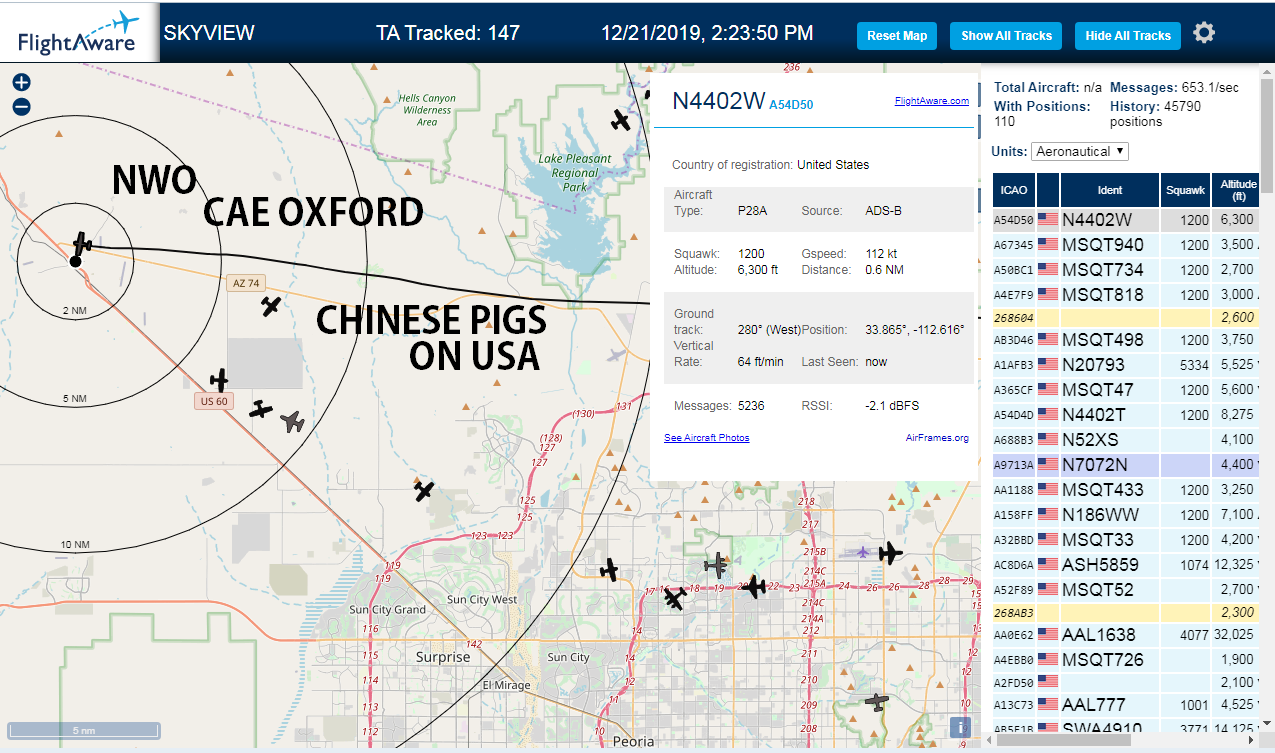The width and height of the screenshot is (1275, 753).
Task: Open the FlightAware.com link
Action: (931, 101)
